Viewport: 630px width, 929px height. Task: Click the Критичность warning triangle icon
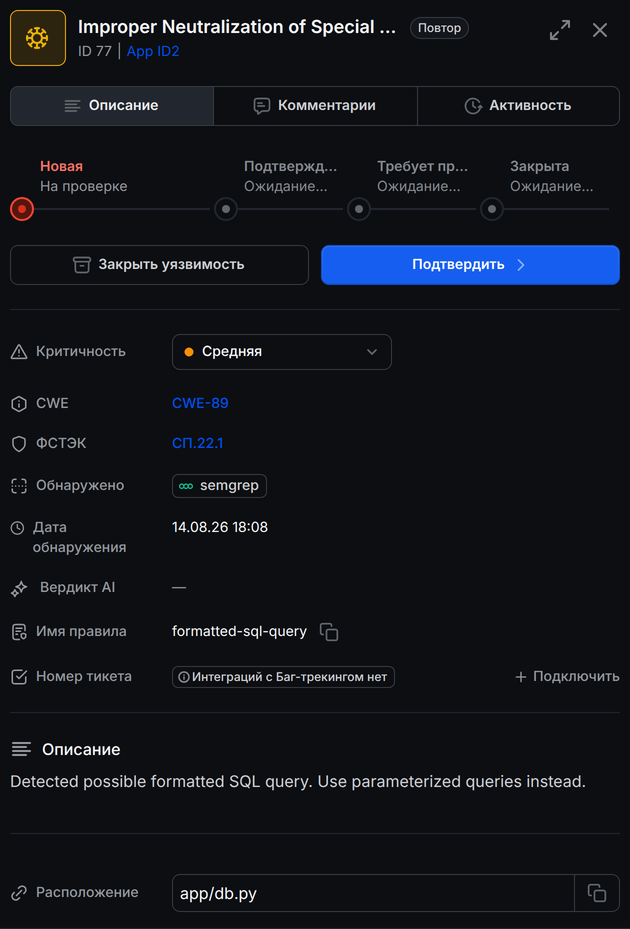click(x=19, y=353)
